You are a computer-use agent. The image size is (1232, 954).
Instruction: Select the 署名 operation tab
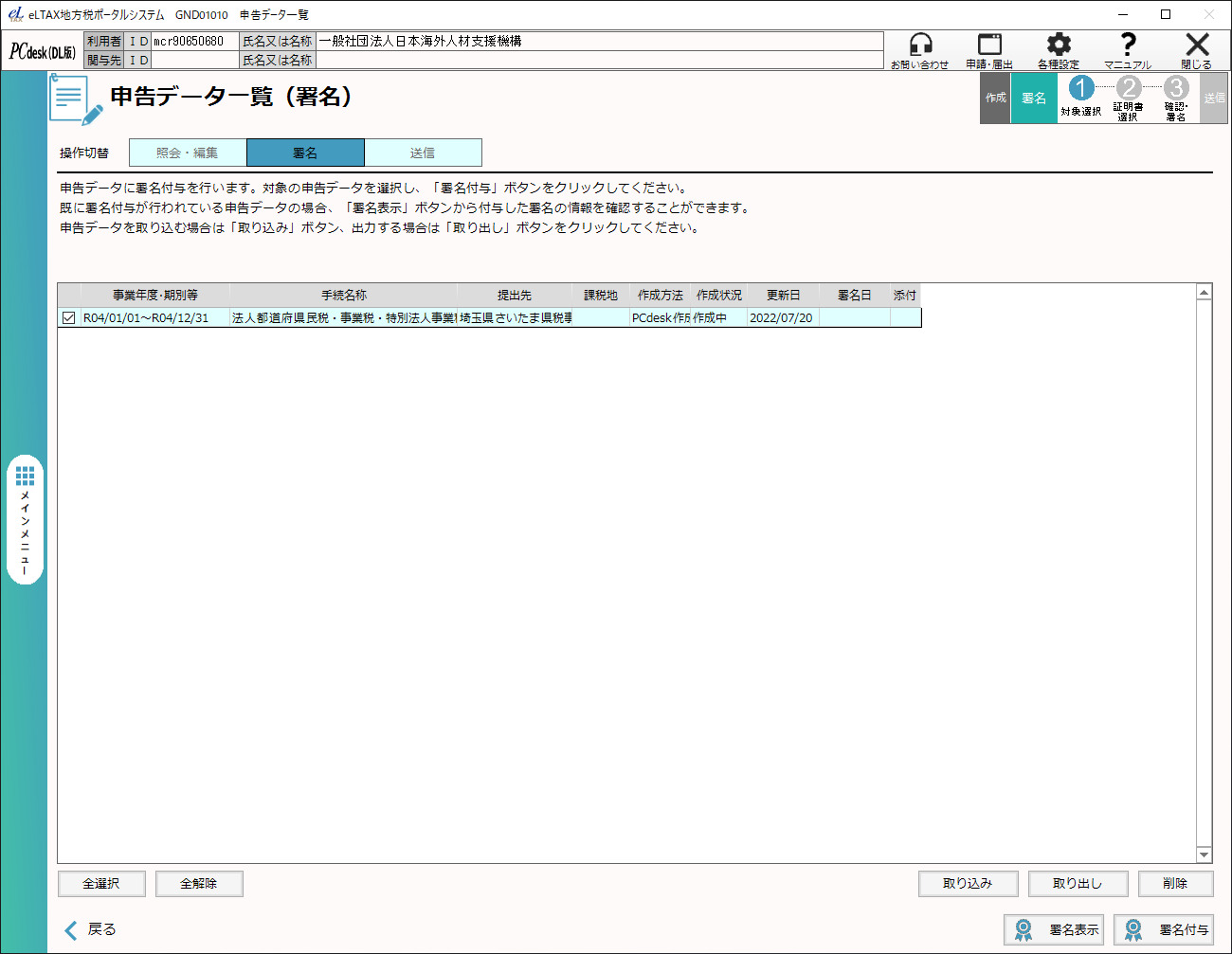point(305,153)
